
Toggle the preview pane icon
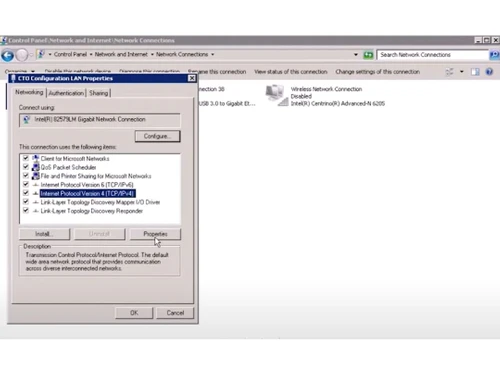tap(475, 72)
